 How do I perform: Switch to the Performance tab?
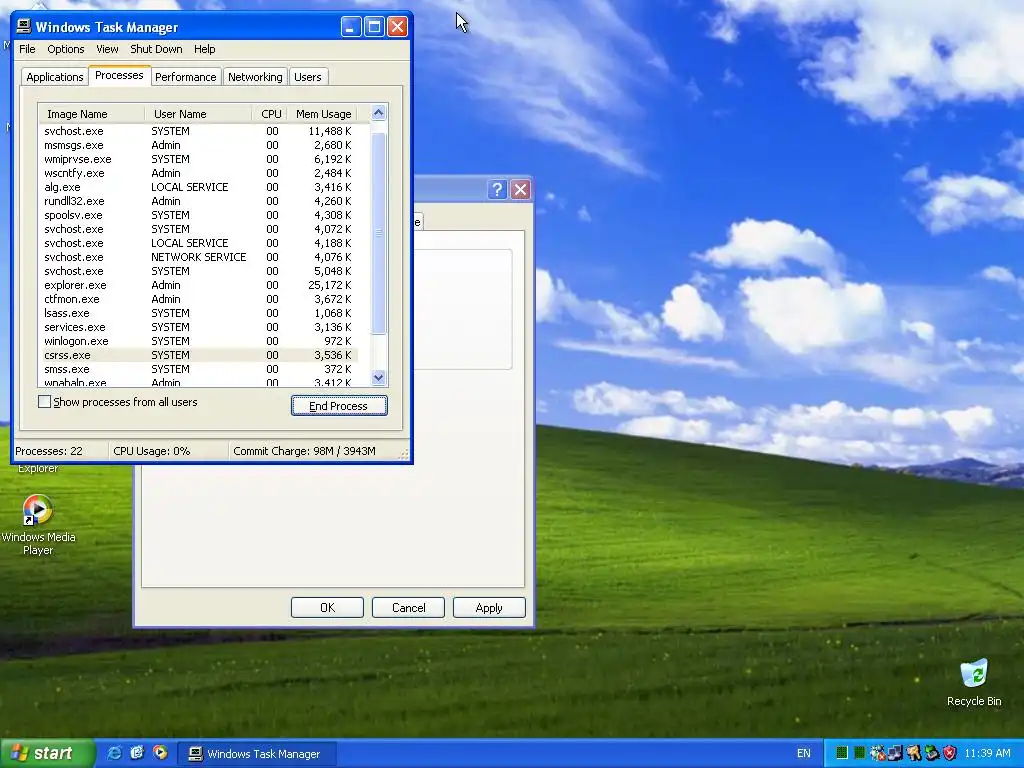(185, 77)
